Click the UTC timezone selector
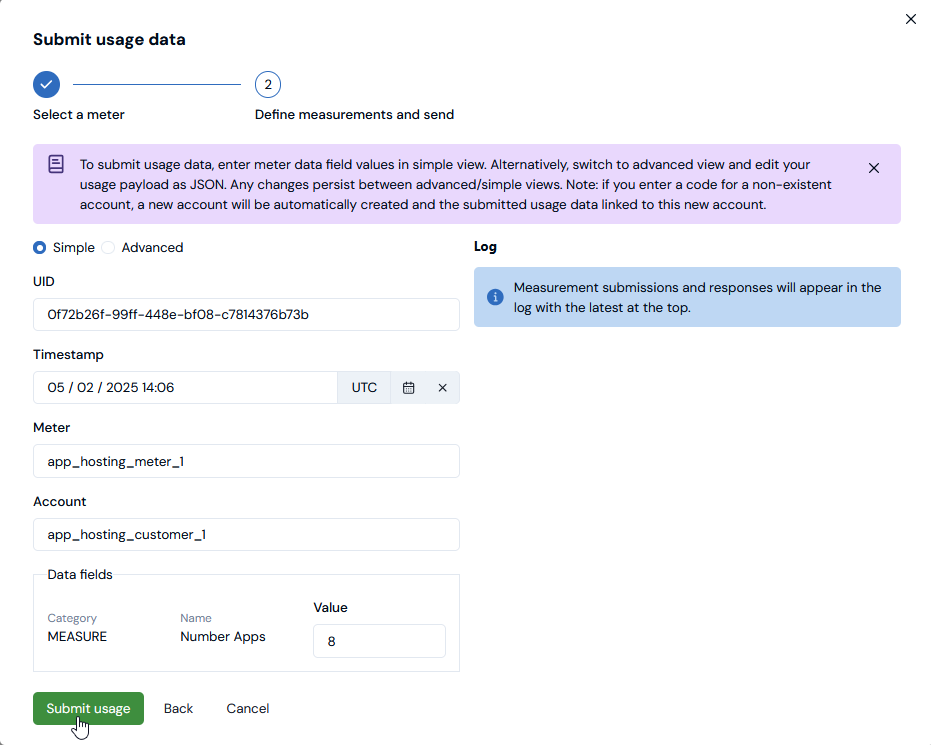 click(364, 388)
